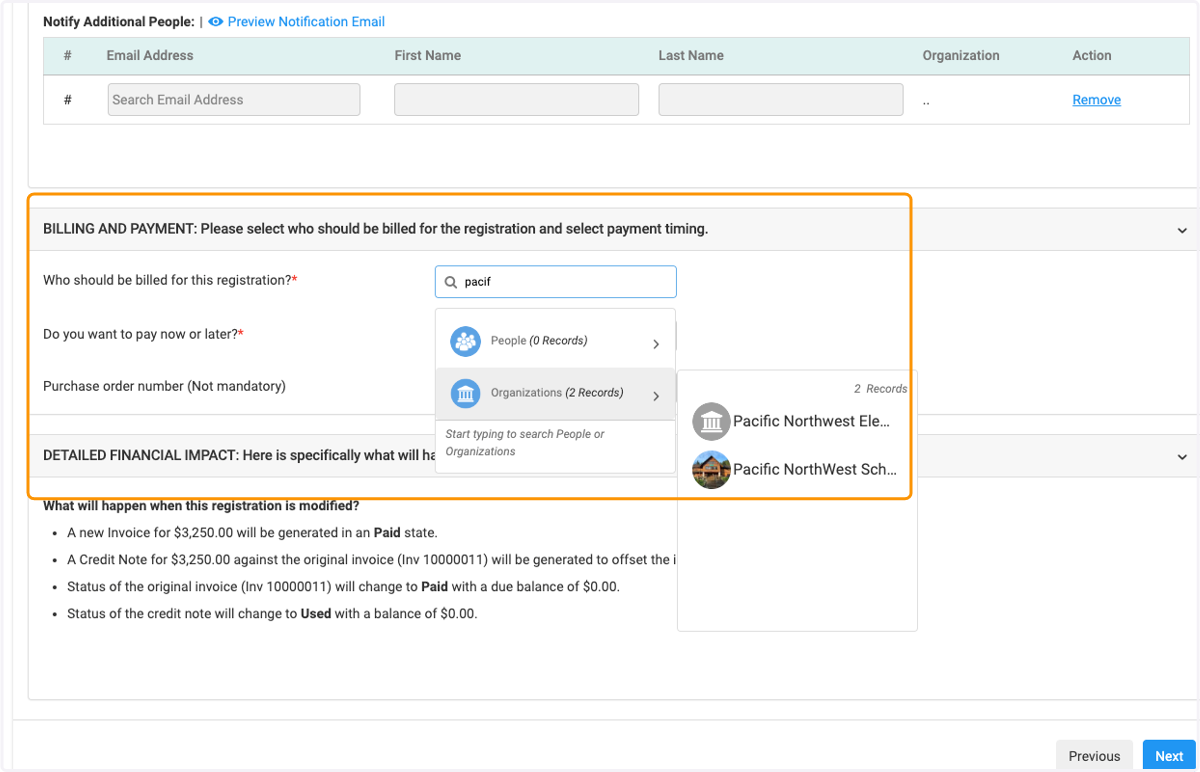Image resolution: width=1200 pixels, height=772 pixels.
Task: Remove the additional person row
Action: point(1096,100)
